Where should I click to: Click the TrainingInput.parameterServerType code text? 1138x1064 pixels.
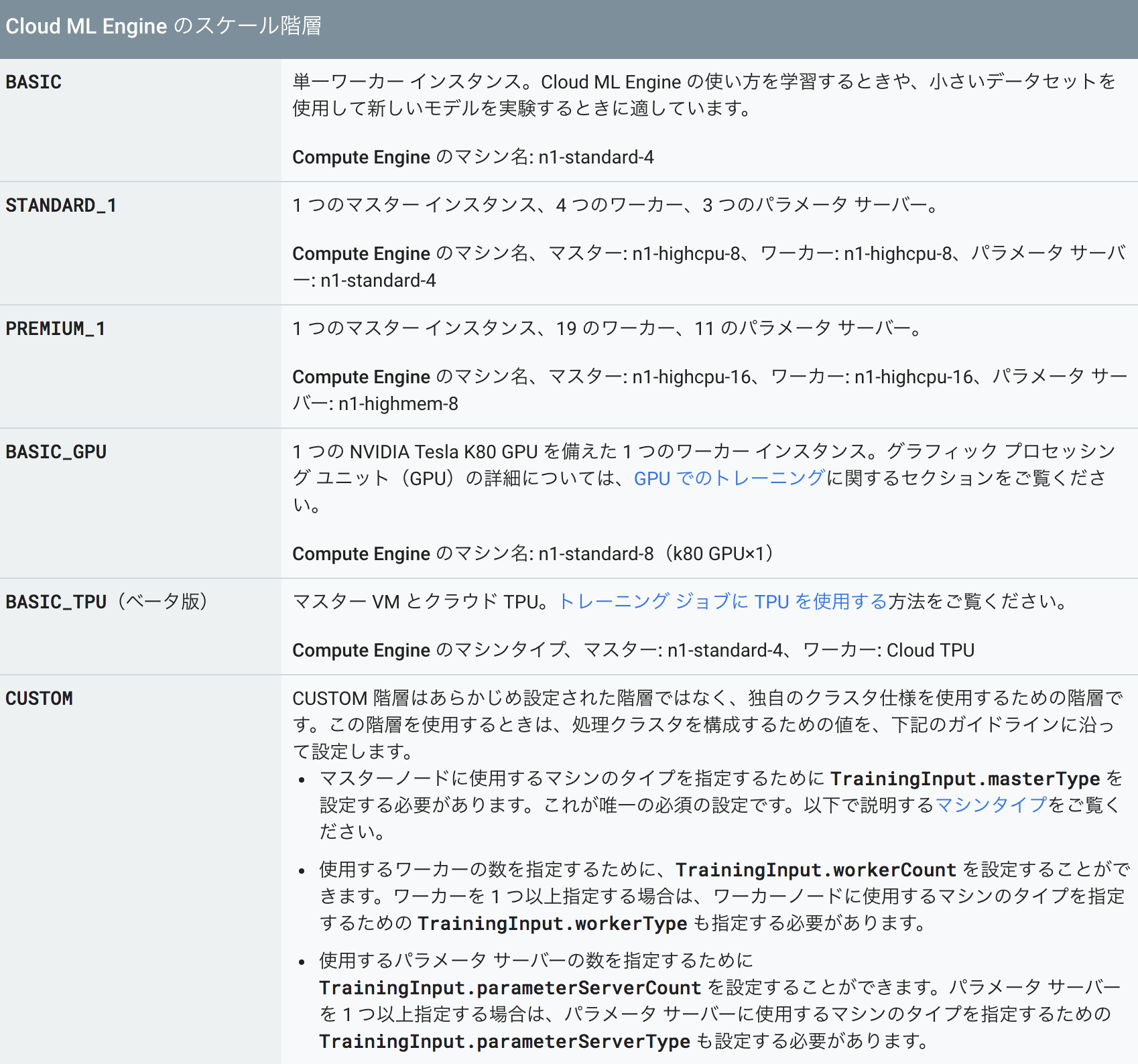click(504, 1041)
